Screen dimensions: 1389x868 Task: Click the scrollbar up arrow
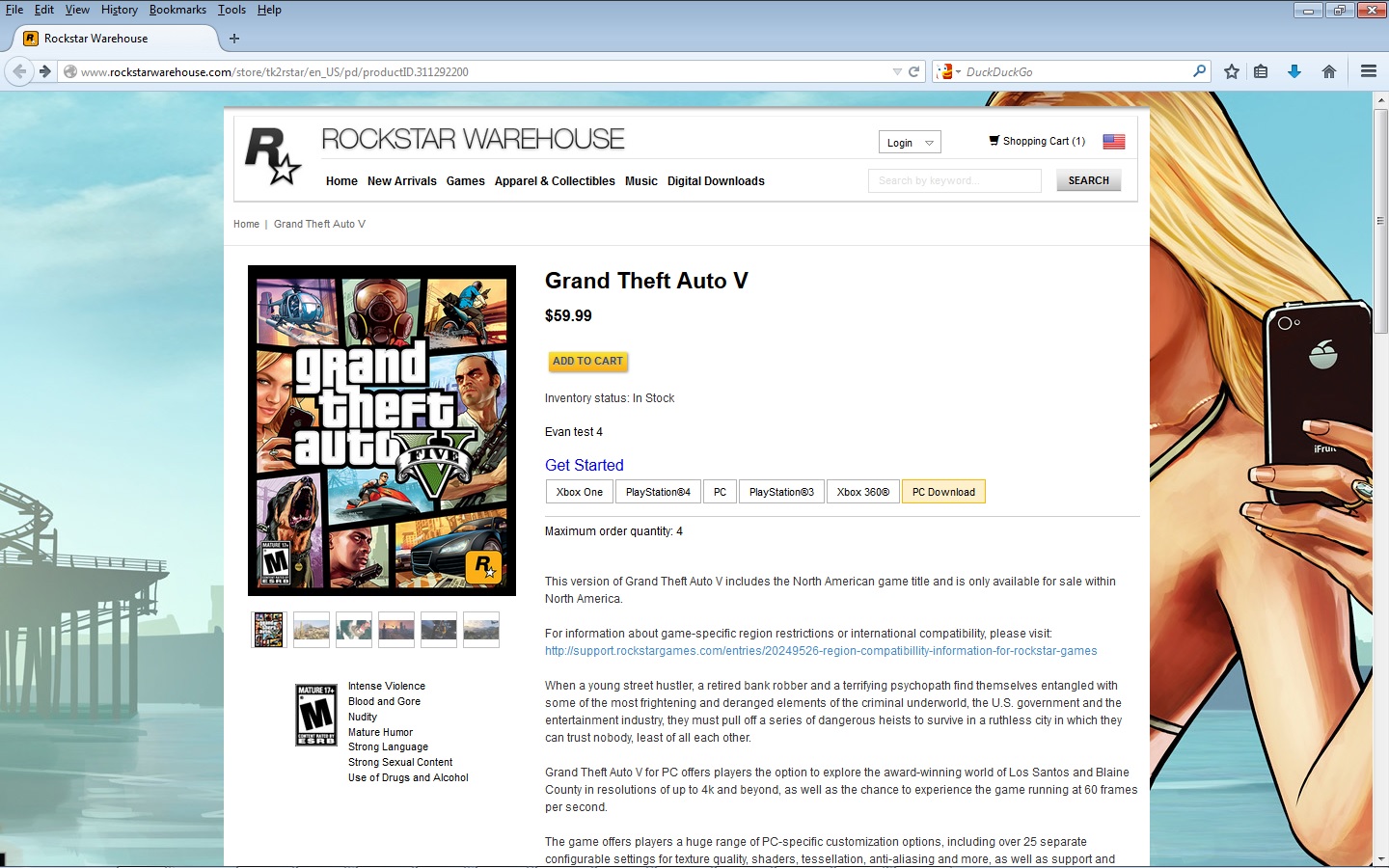(1380, 100)
